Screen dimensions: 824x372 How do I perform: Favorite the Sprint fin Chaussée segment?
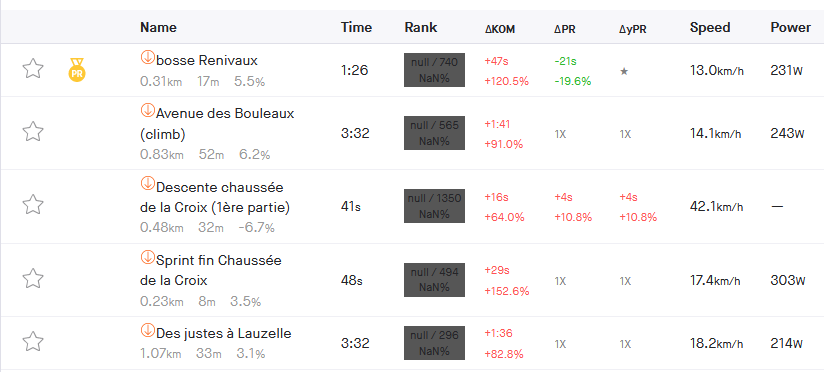[x=33, y=278]
